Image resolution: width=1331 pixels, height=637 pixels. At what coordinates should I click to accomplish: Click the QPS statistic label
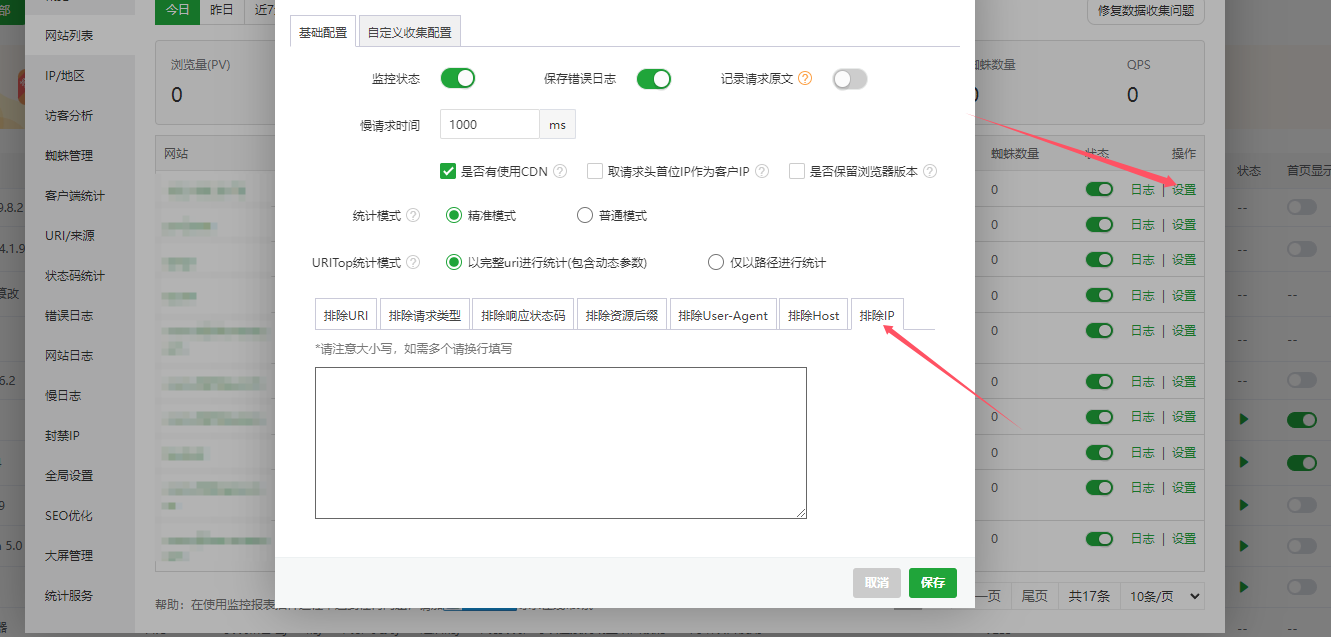1139,65
